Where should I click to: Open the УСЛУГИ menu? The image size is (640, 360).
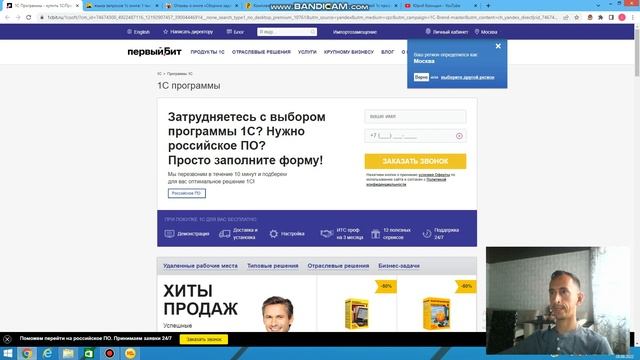pyautogui.click(x=307, y=52)
